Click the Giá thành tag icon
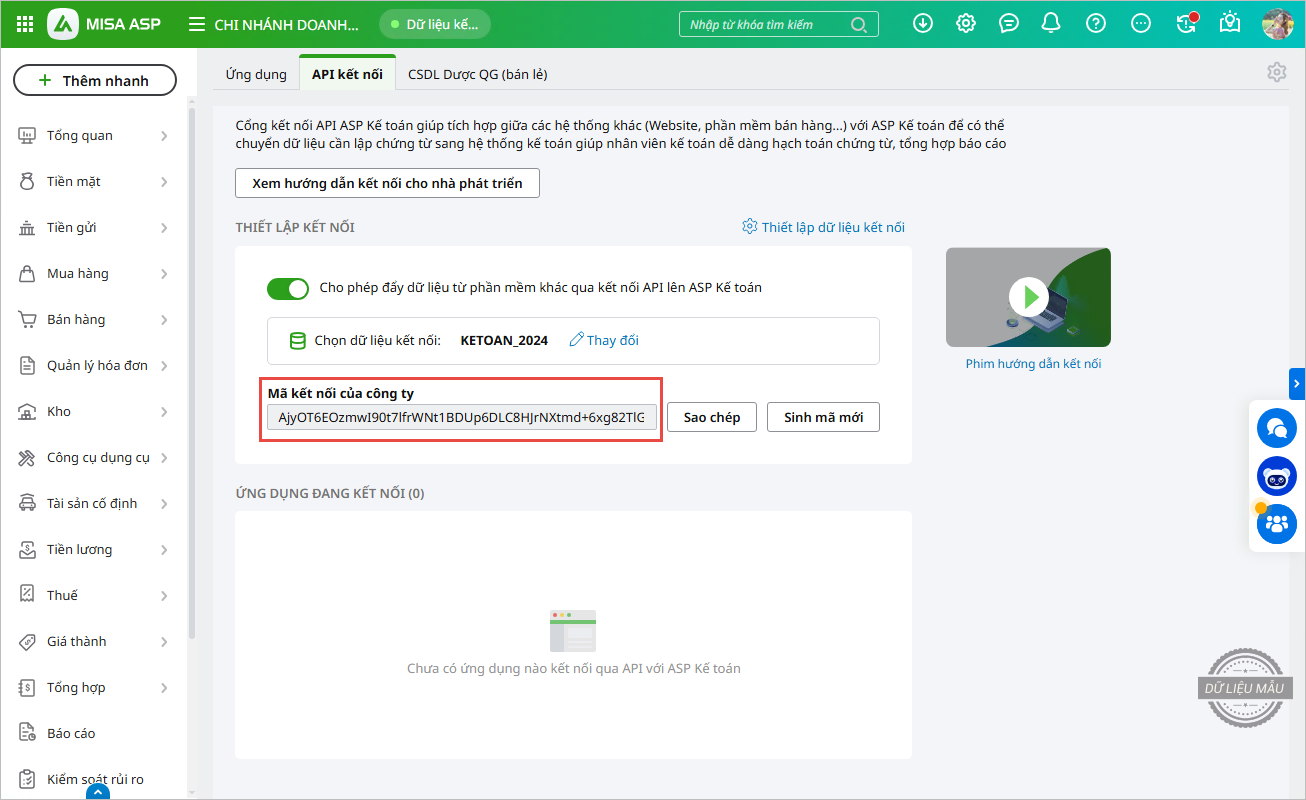The image size is (1306, 800). click(27, 641)
